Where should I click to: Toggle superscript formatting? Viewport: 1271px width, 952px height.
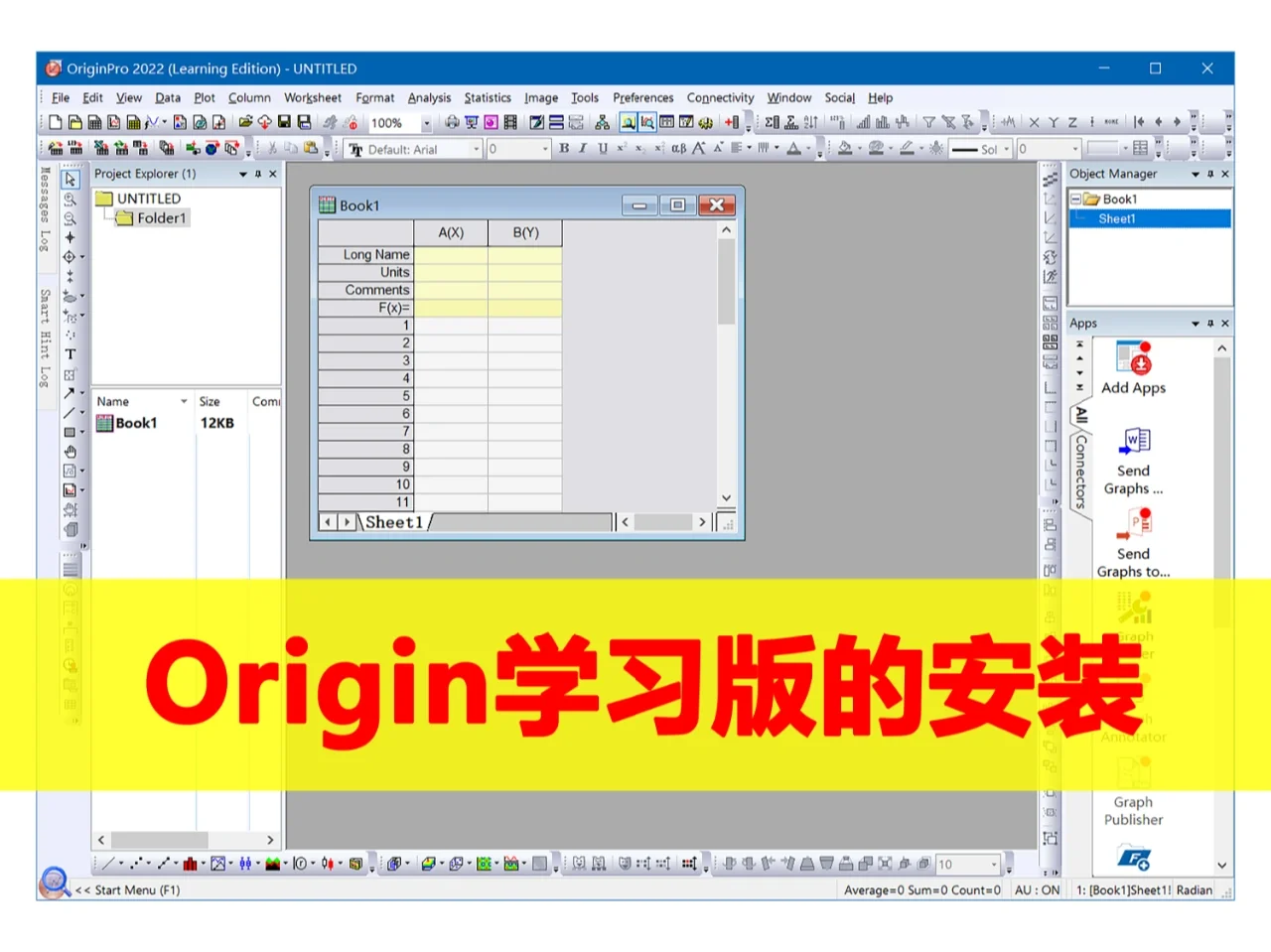pyautogui.click(x=622, y=149)
